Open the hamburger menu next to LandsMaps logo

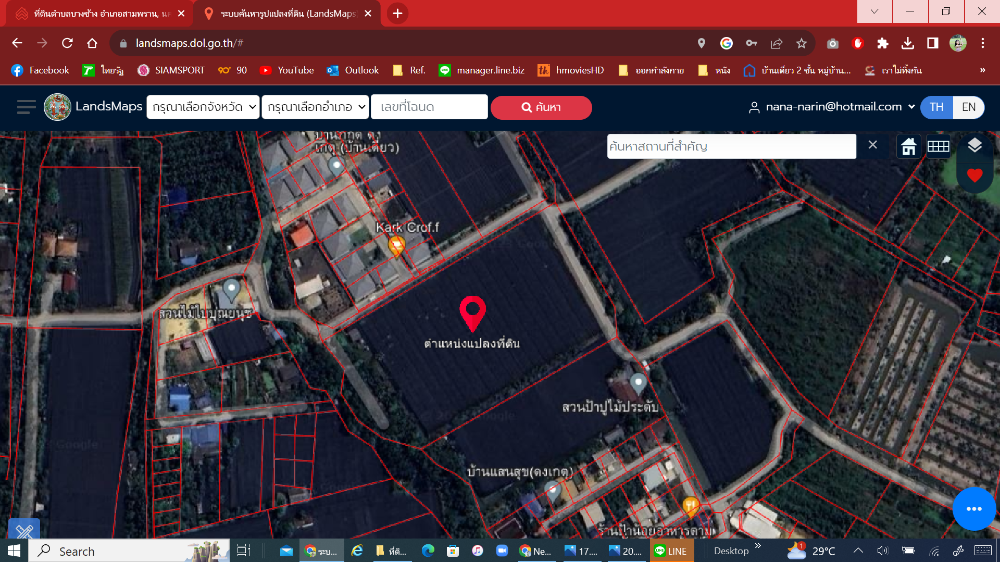coord(26,107)
